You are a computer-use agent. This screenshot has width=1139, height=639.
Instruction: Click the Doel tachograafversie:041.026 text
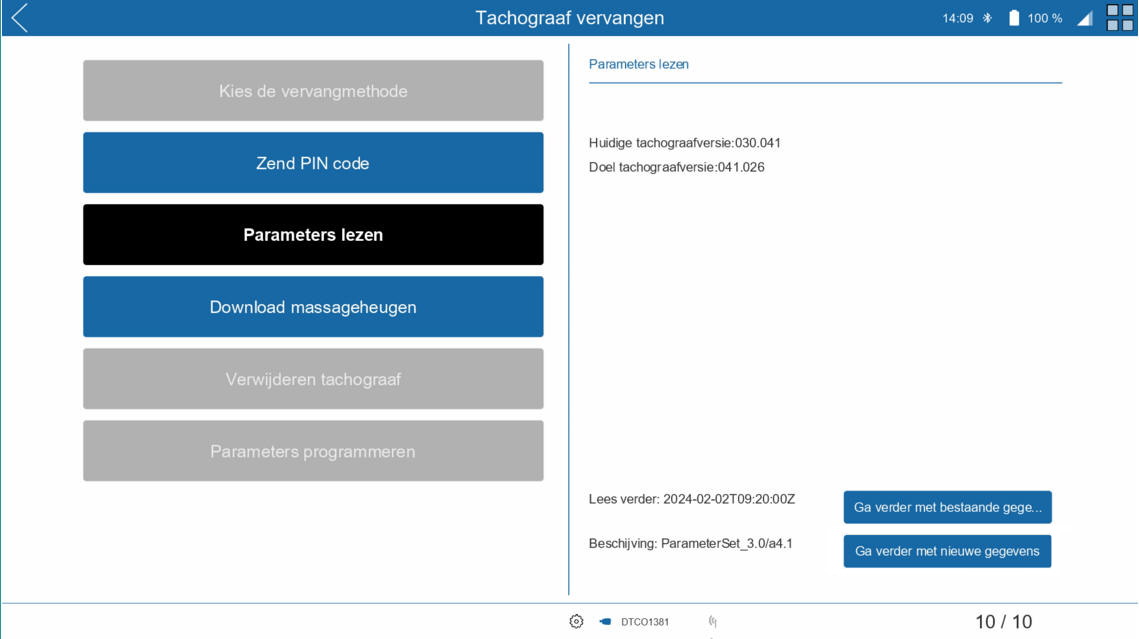coord(676,167)
